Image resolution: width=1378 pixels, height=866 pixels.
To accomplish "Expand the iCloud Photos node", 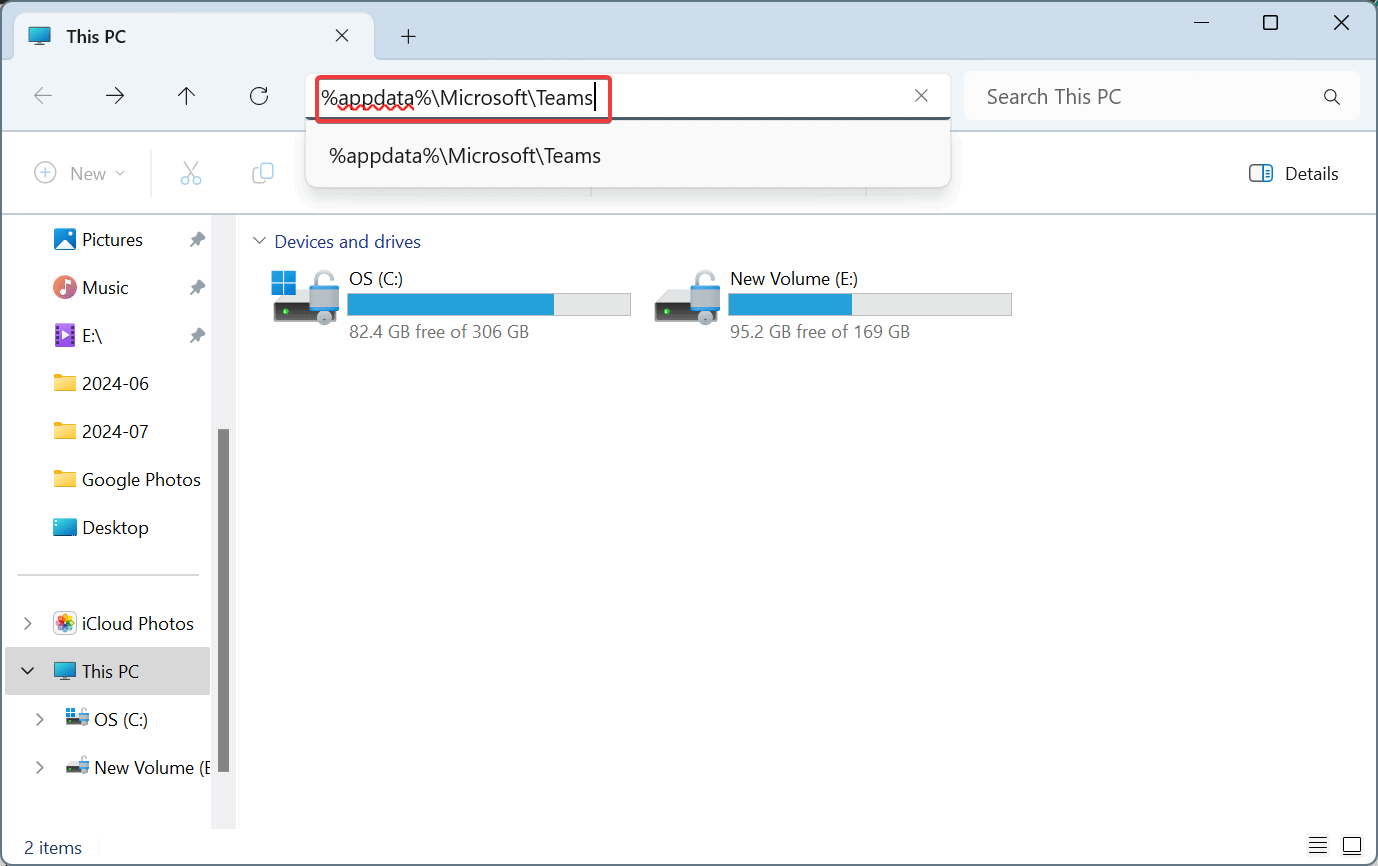I will 27,623.
